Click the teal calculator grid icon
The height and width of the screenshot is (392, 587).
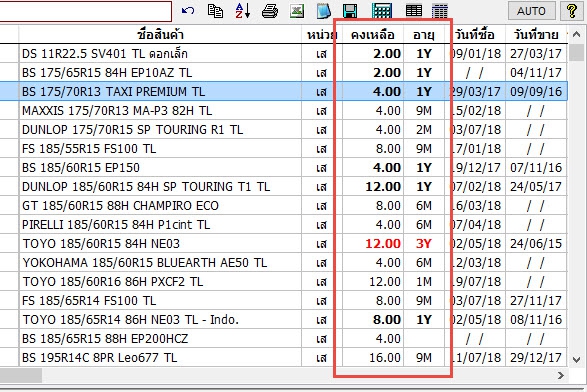pyautogui.click(x=382, y=11)
